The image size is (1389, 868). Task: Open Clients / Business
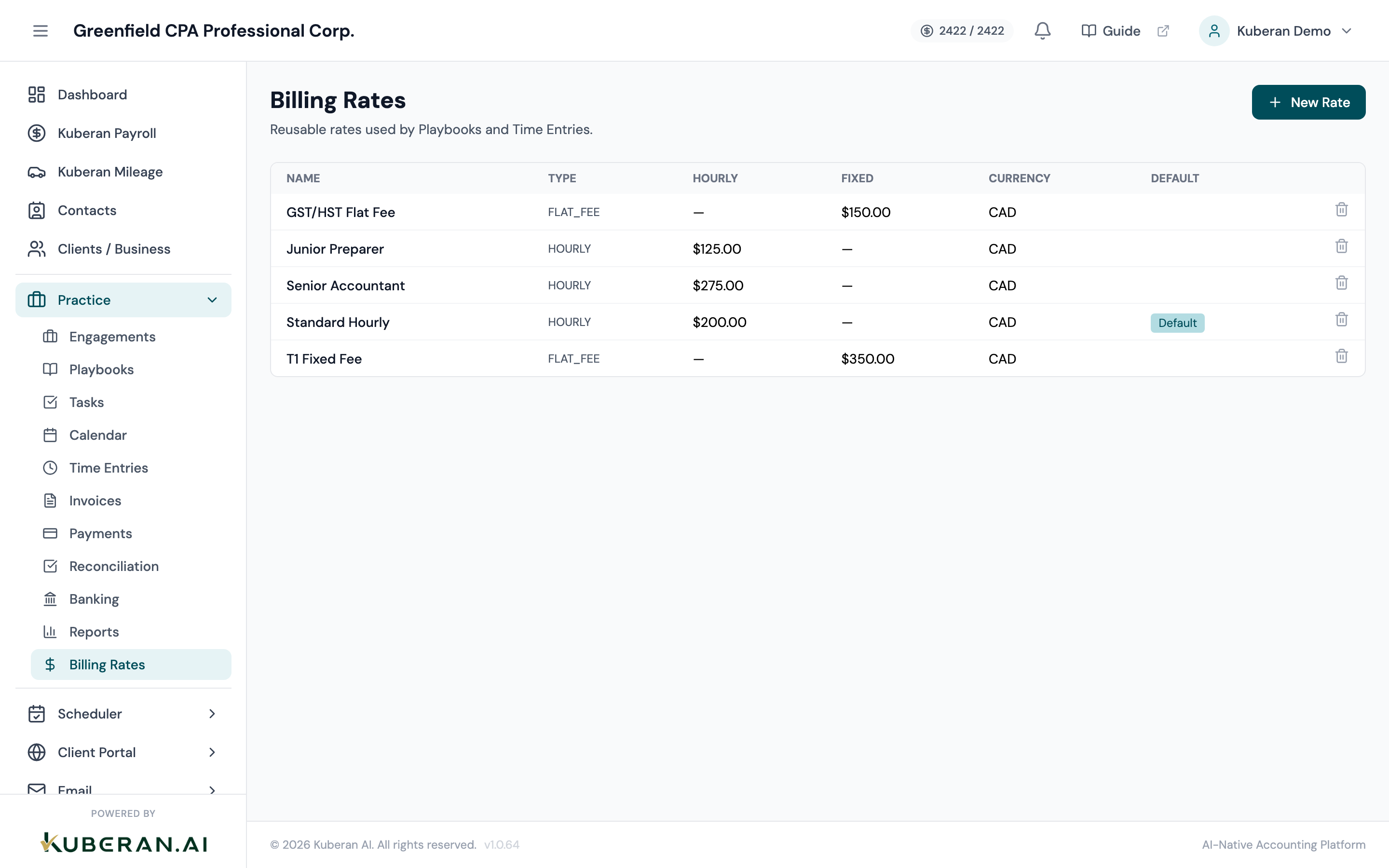[x=123, y=248]
